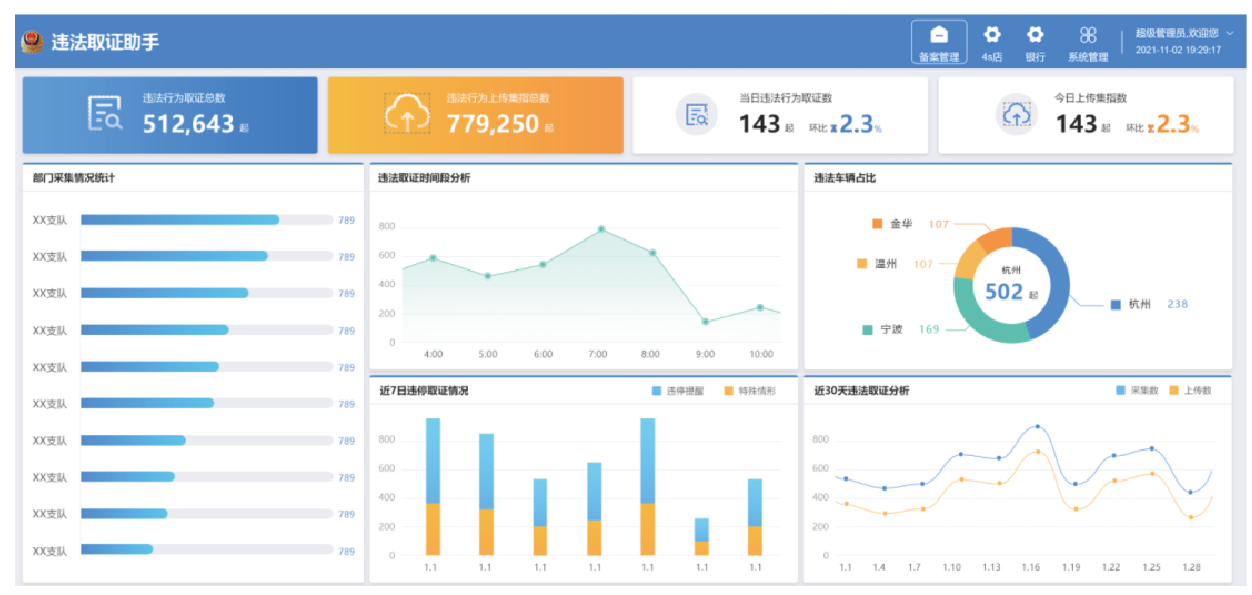Open the 4s店 gear icon

992,35
